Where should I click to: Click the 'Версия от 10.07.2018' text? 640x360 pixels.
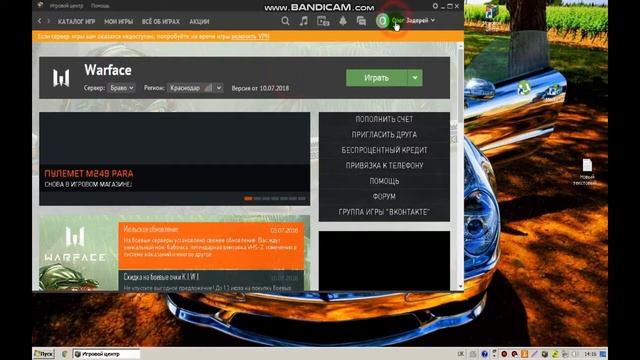coord(260,88)
